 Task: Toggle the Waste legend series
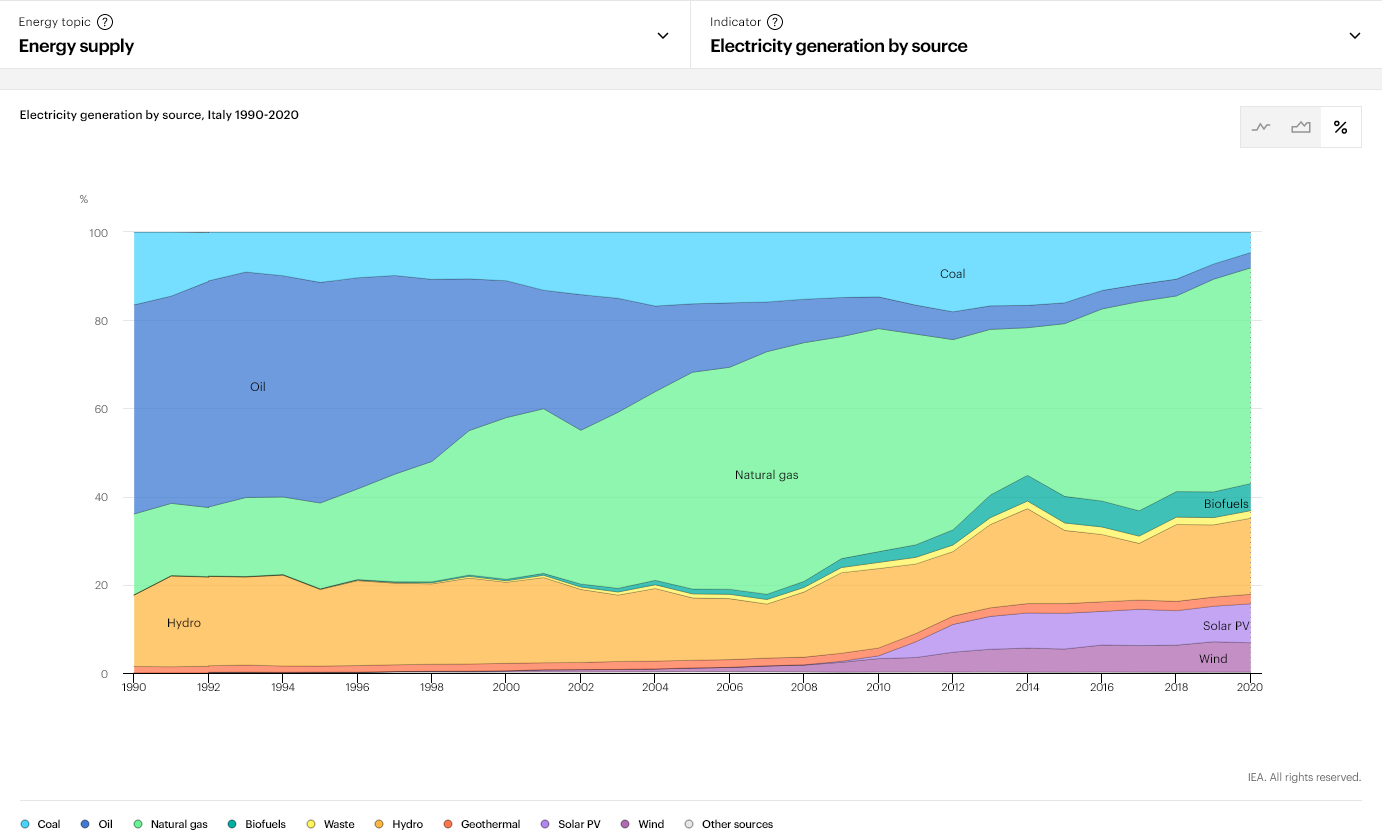pos(331,824)
